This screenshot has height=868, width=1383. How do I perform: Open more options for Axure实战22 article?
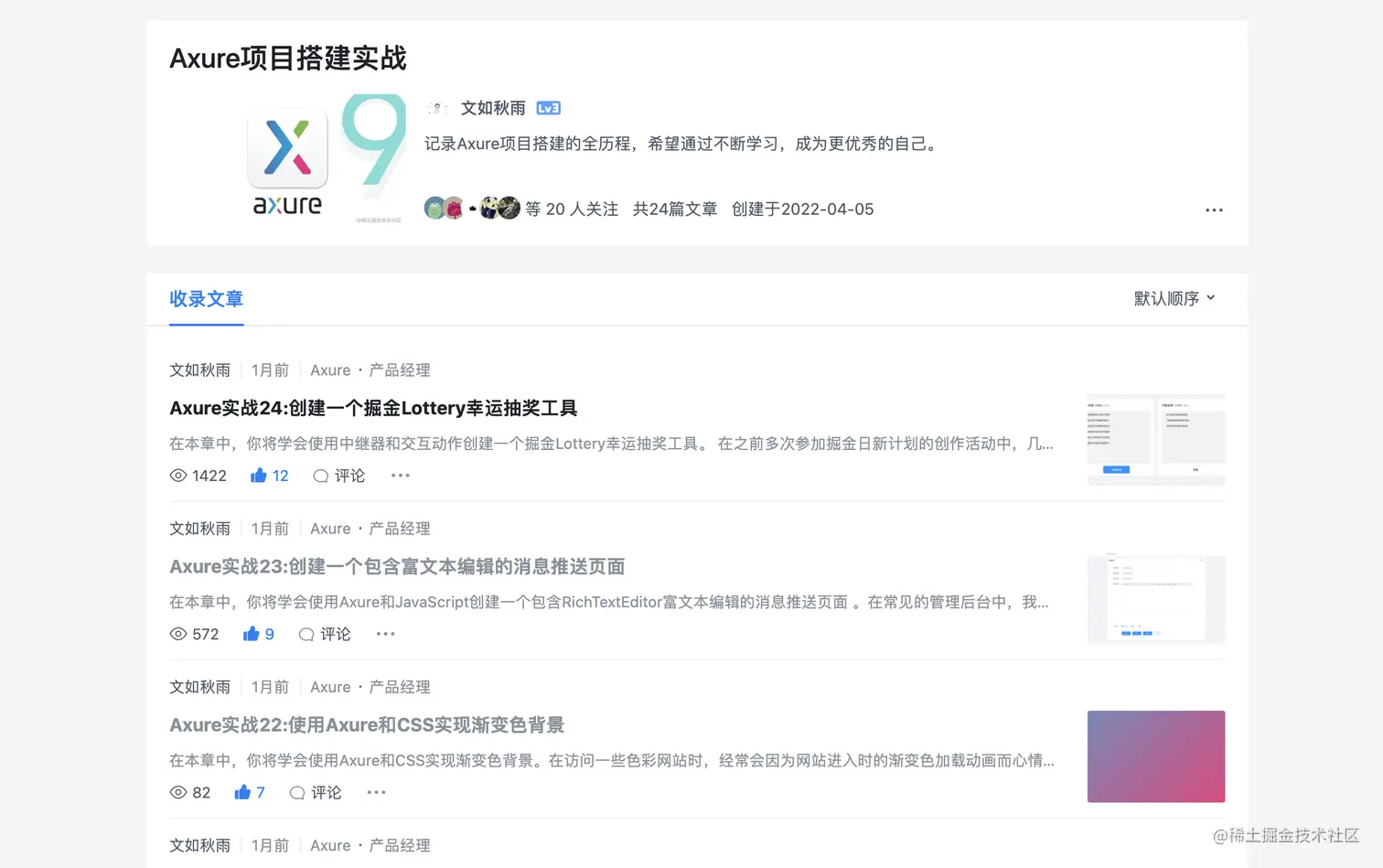377,792
